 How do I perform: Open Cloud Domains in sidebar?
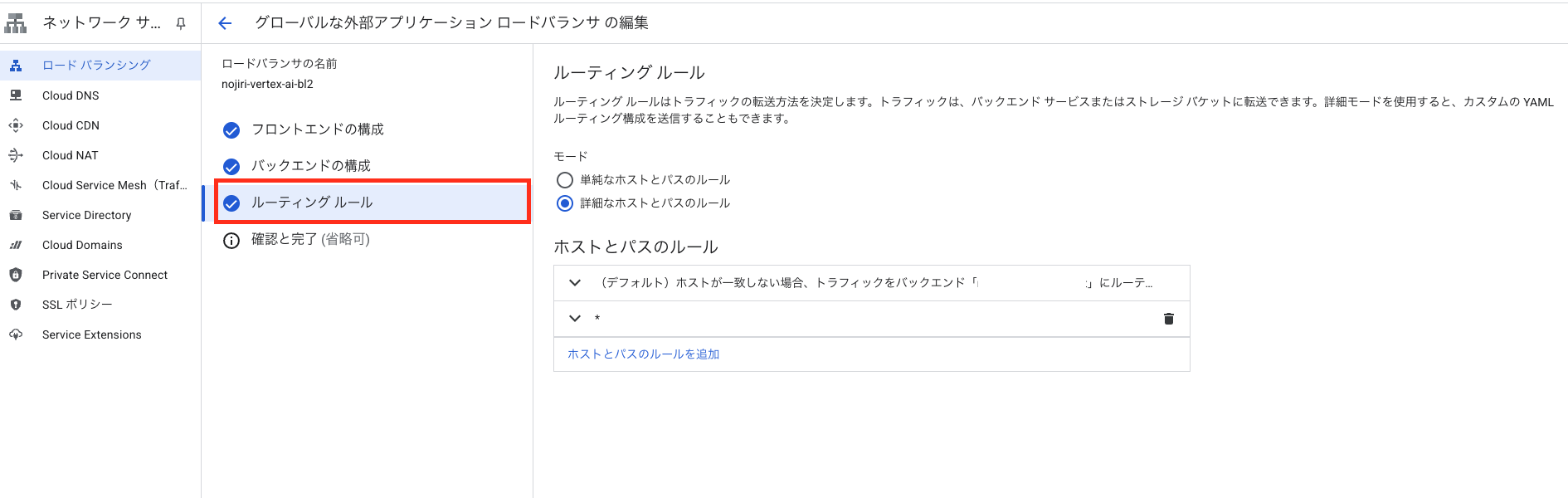click(82, 245)
